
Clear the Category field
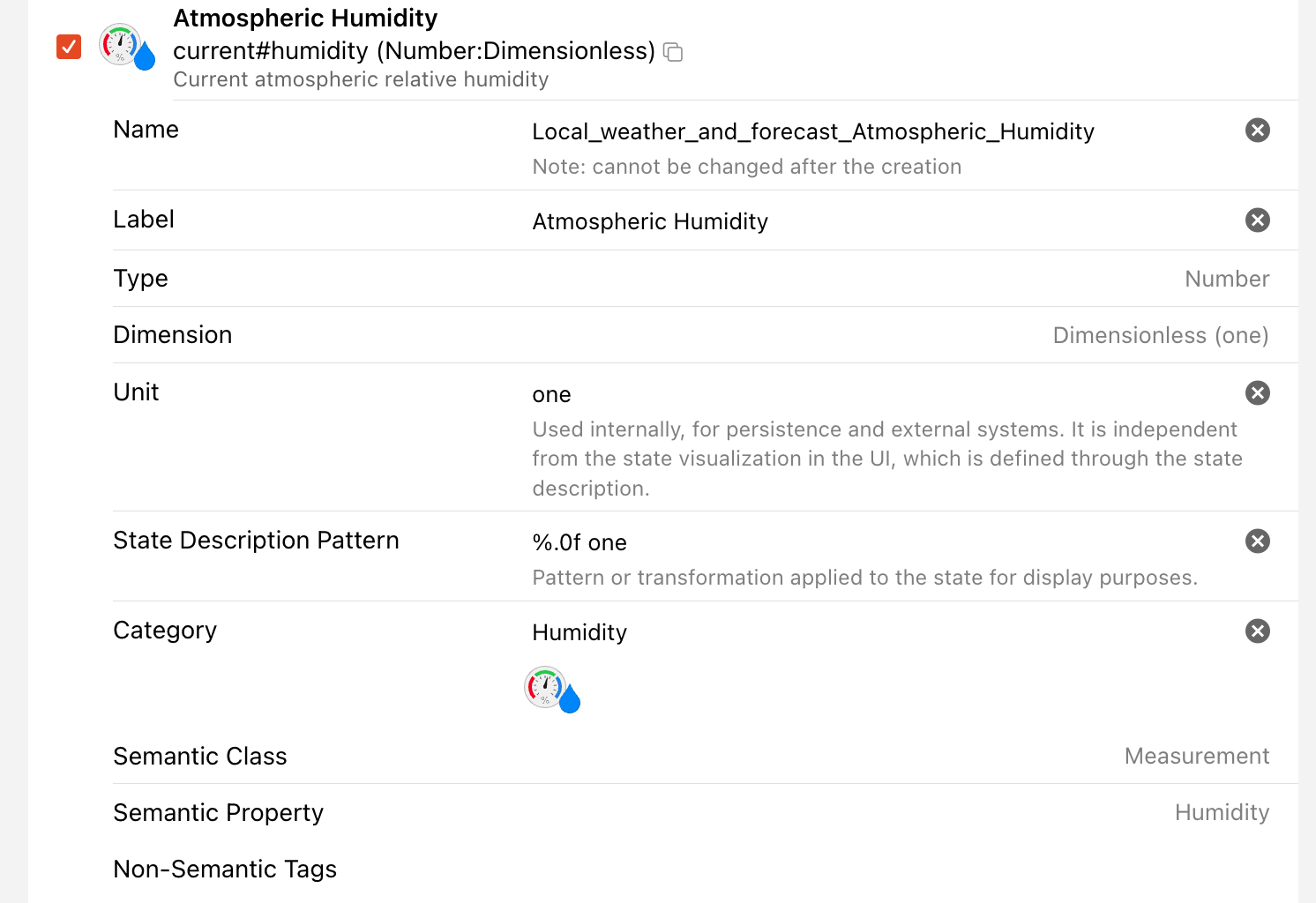coord(1257,631)
